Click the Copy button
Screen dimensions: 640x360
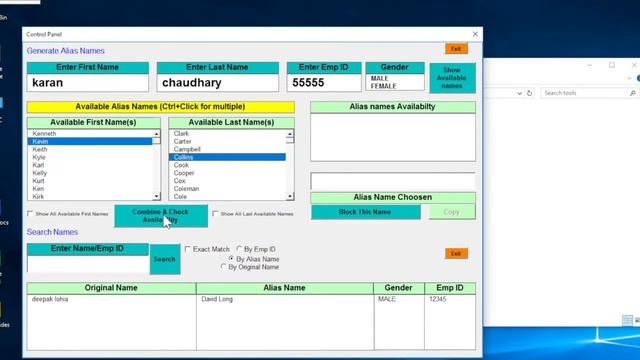(452, 212)
